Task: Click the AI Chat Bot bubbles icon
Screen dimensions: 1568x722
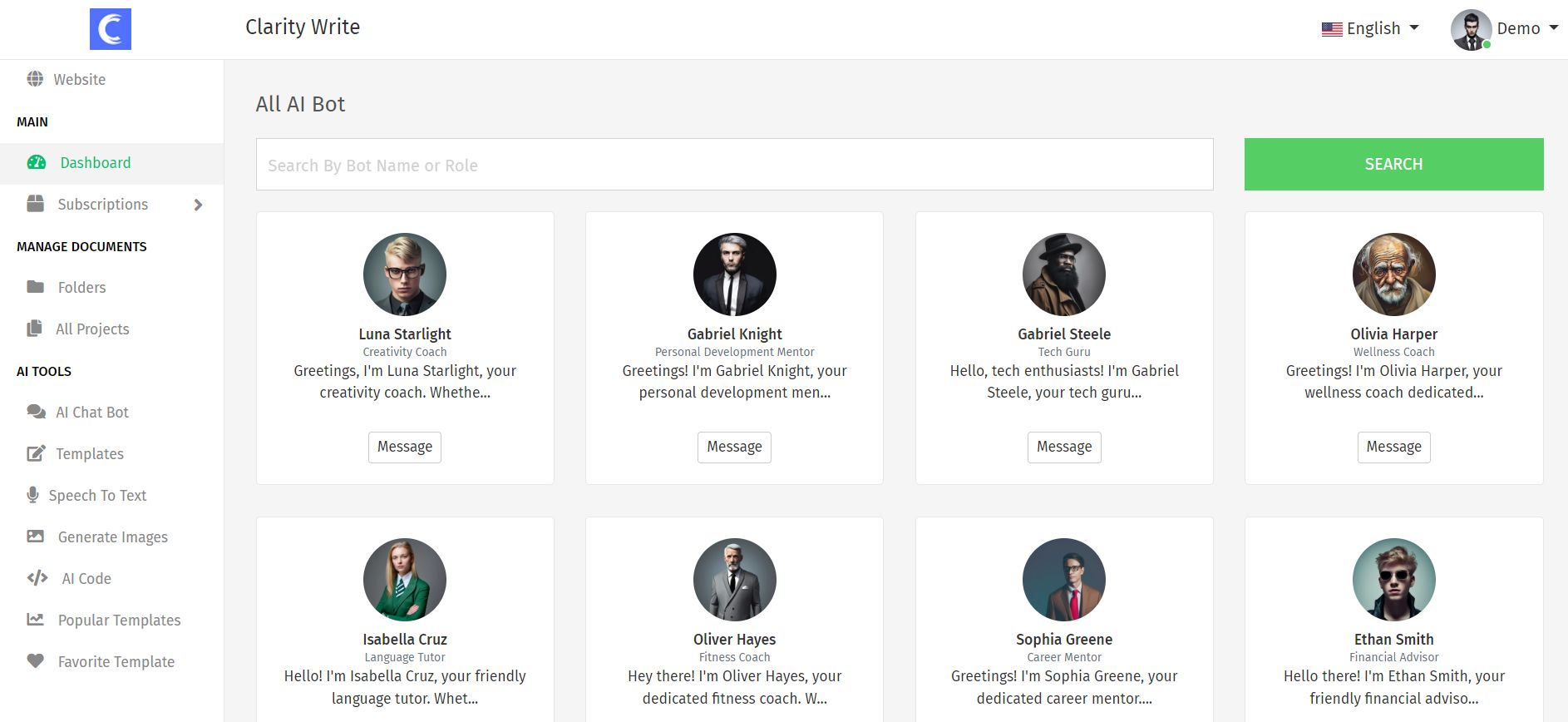Action: click(36, 412)
